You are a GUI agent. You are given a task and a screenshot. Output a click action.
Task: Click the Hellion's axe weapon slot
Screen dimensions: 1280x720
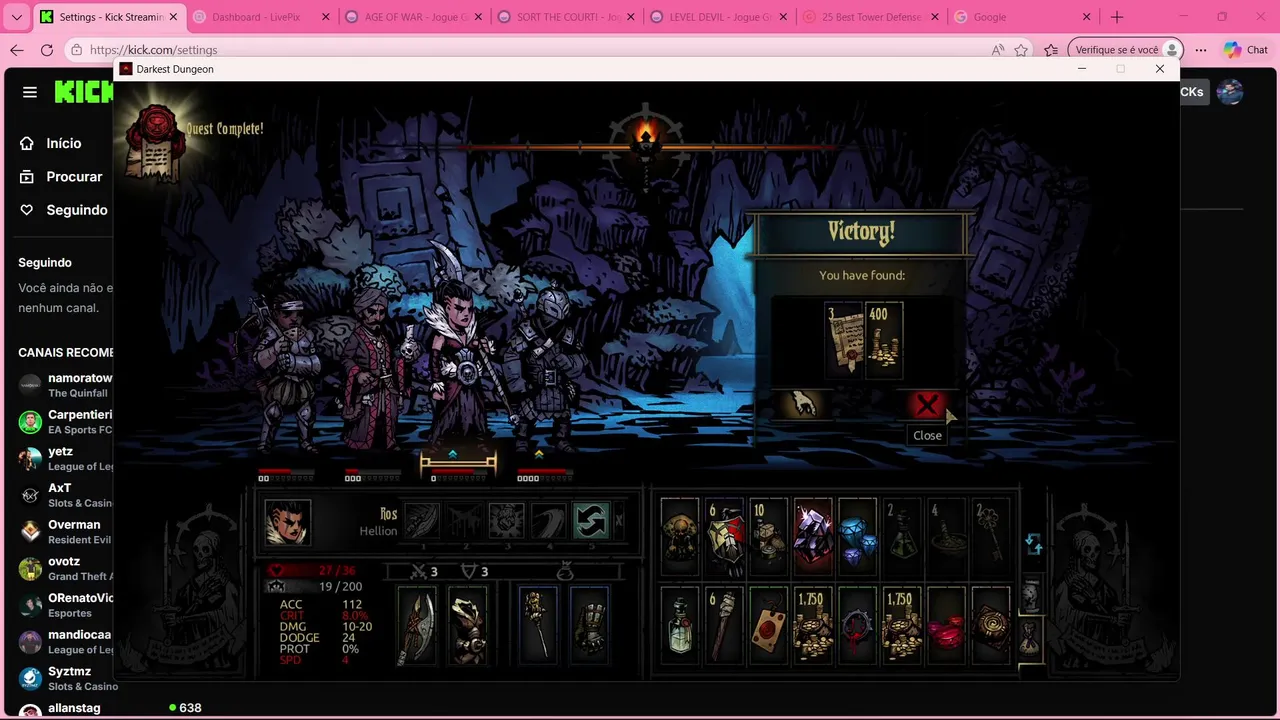(x=417, y=627)
